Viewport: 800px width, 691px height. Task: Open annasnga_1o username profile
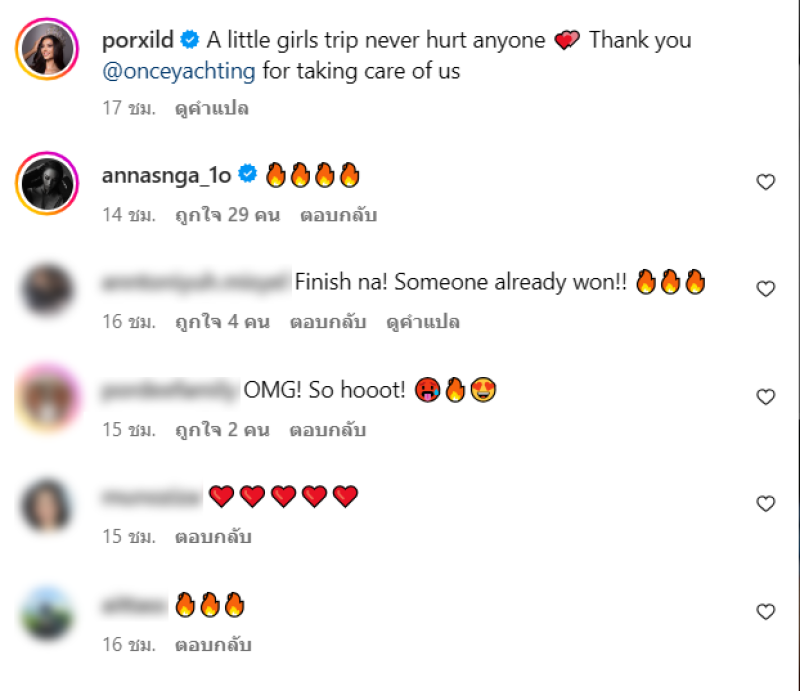click(x=166, y=176)
